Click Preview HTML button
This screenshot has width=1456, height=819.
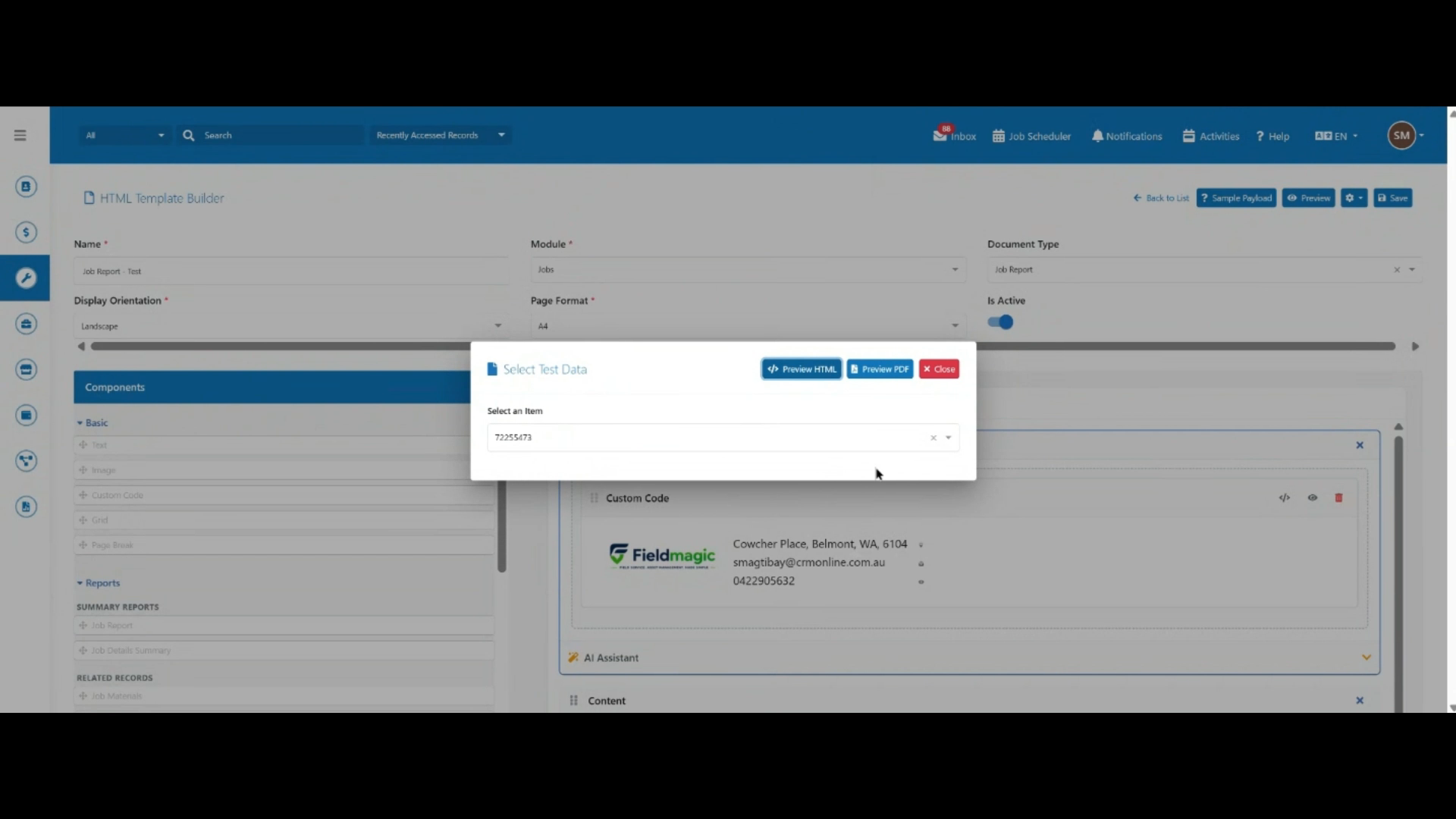pyautogui.click(x=802, y=369)
